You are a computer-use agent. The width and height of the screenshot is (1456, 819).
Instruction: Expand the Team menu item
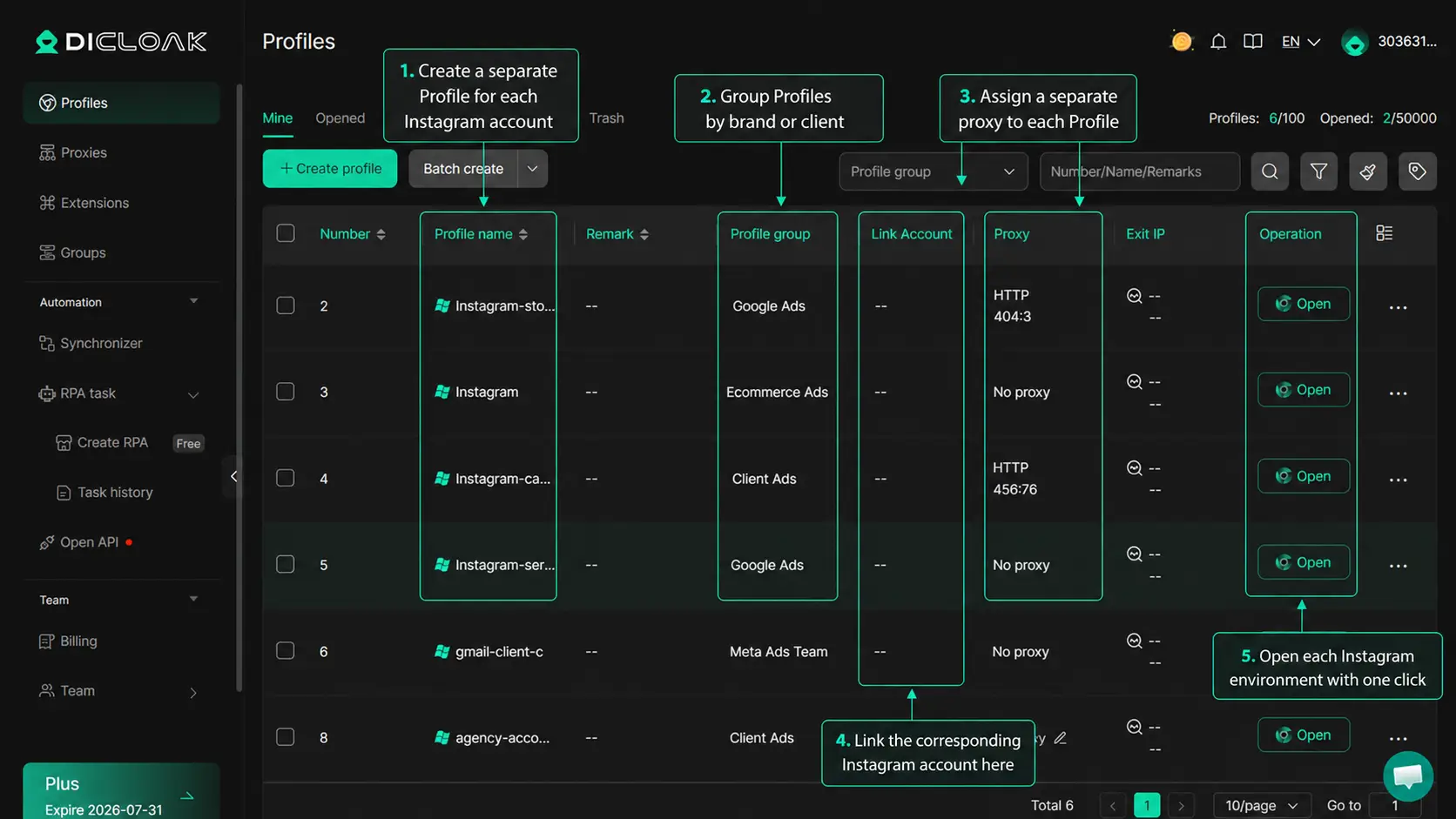[193, 692]
